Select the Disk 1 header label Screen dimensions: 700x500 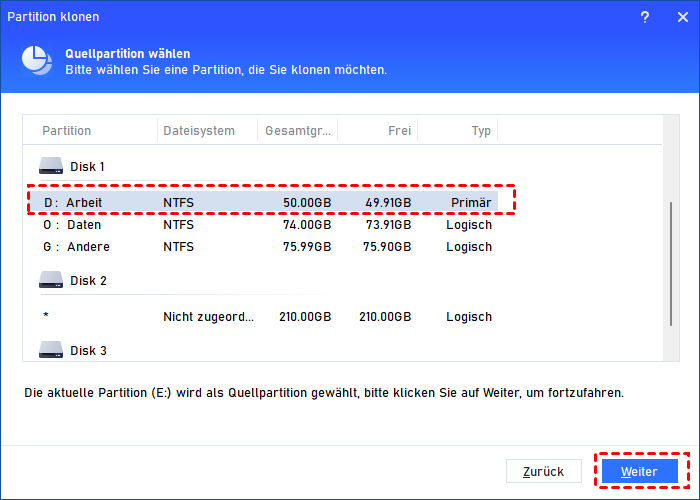pyautogui.click(x=87, y=166)
